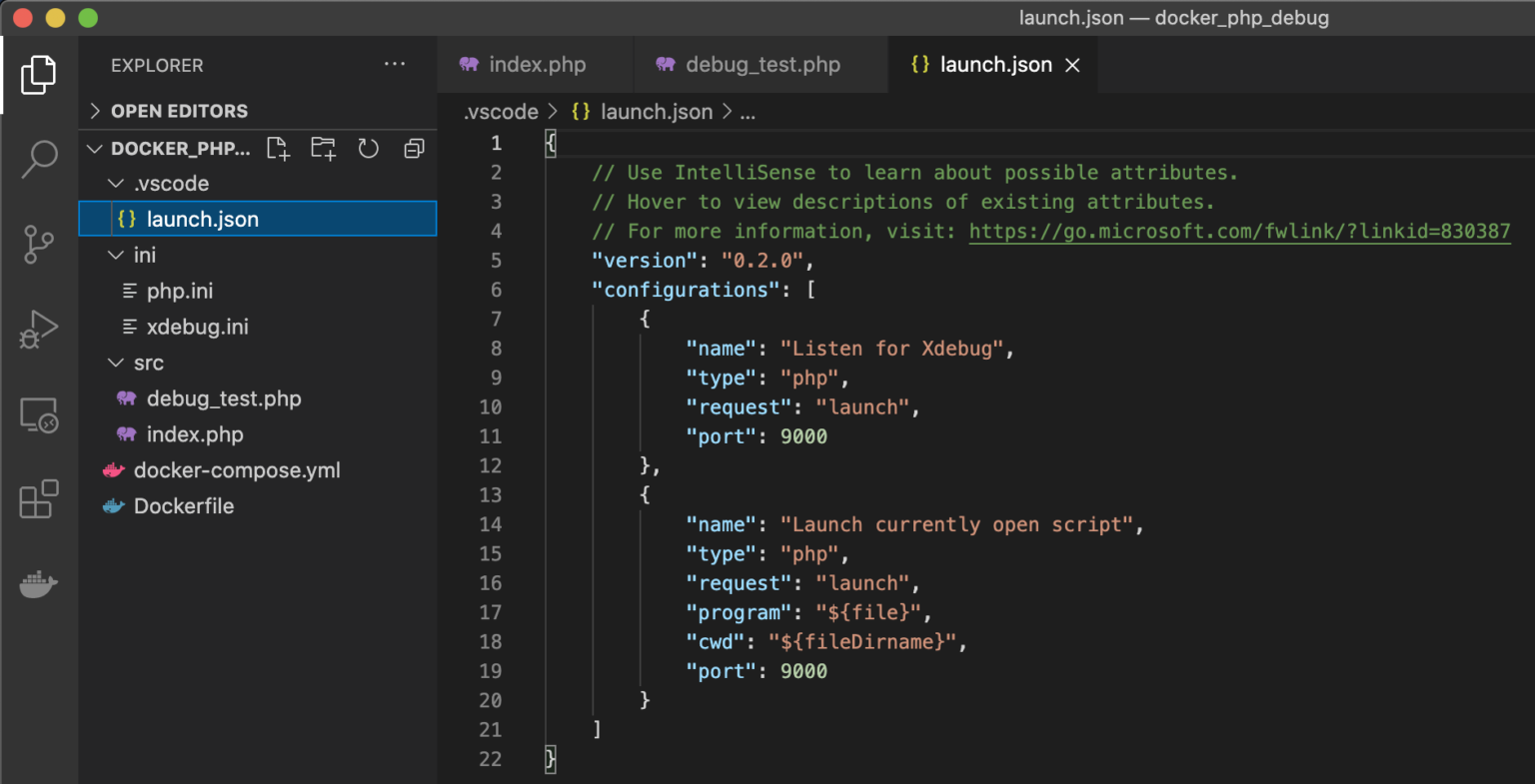Open the Extensions view icon
The width and height of the screenshot is (1535, 784).
point(38,499)
